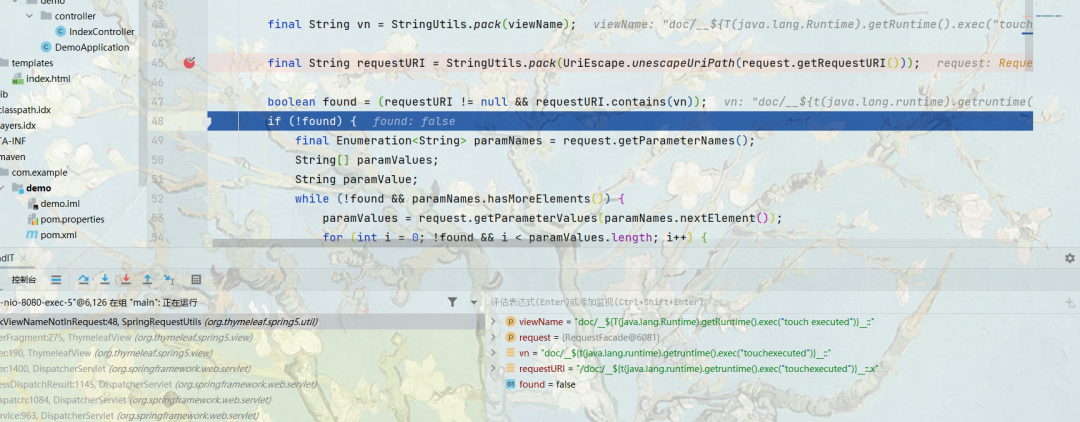This screenshot has width=1080, height=422.
Task: Select the DispatcherServlet frame at line 963
Action: point(240,416)
